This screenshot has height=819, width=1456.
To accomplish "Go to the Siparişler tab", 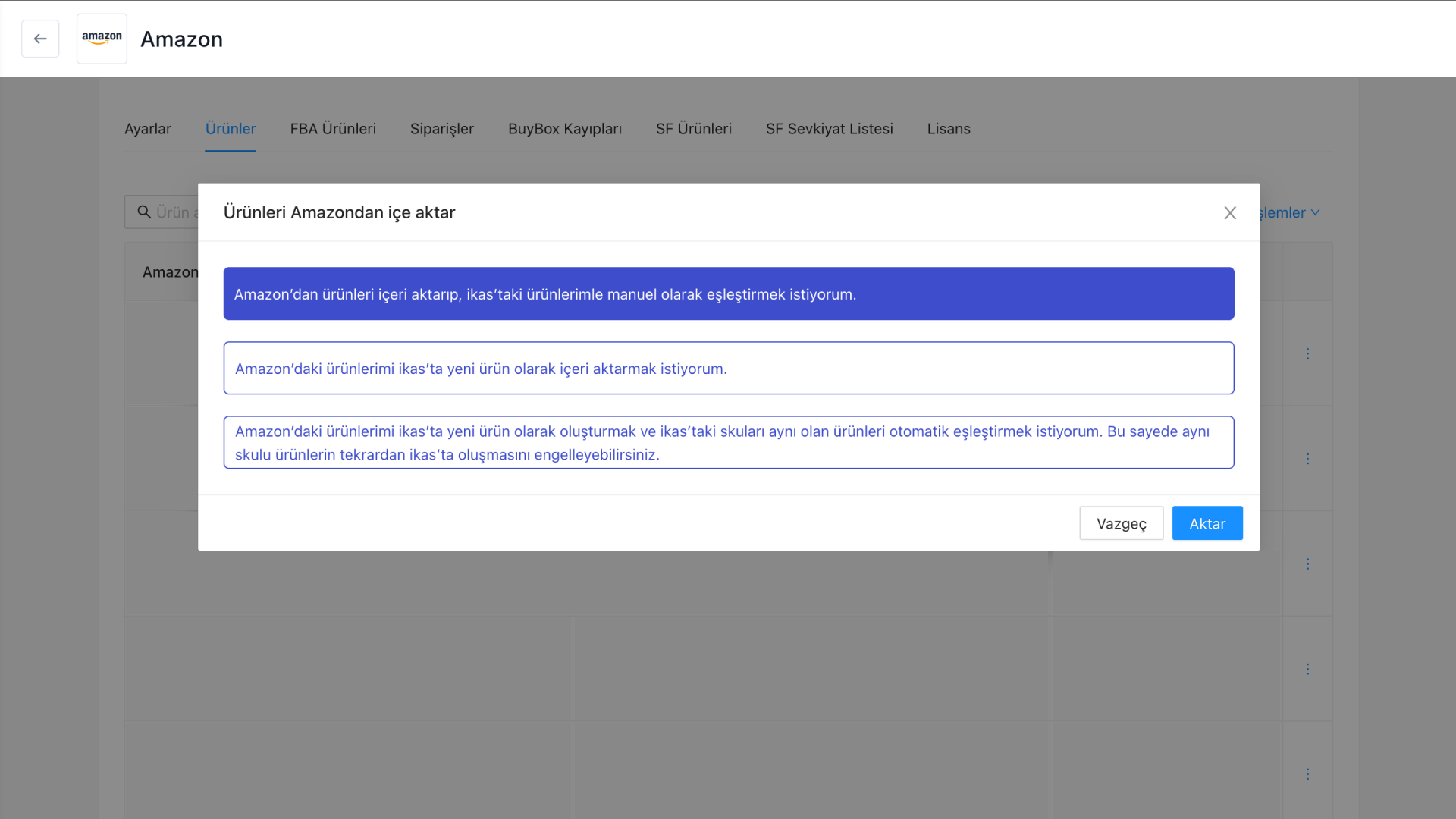I will (x=442, y=129).
